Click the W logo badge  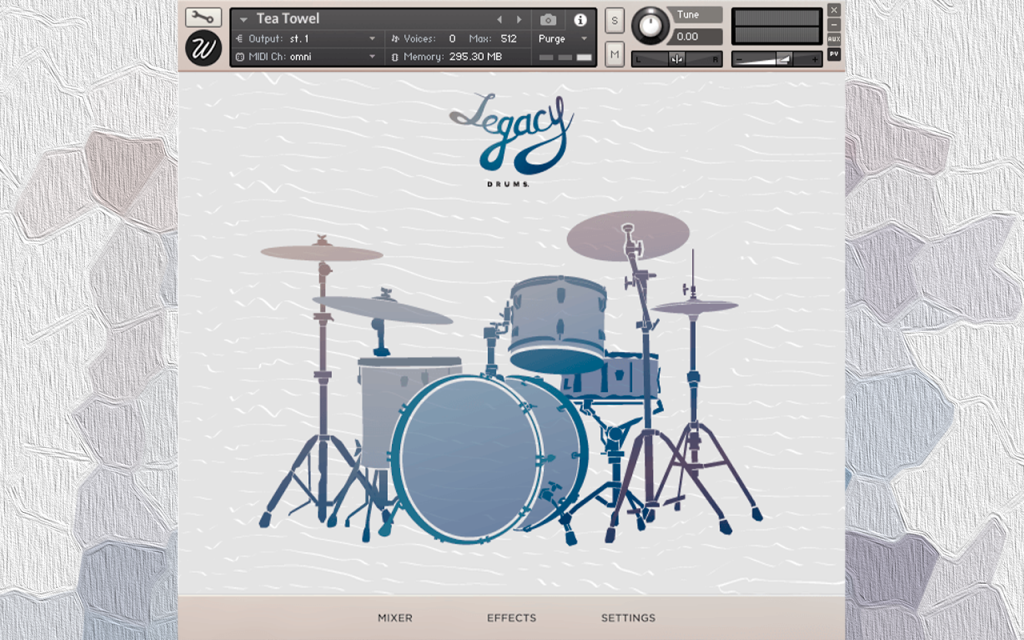pyautogui.click(x=203, y=48)
